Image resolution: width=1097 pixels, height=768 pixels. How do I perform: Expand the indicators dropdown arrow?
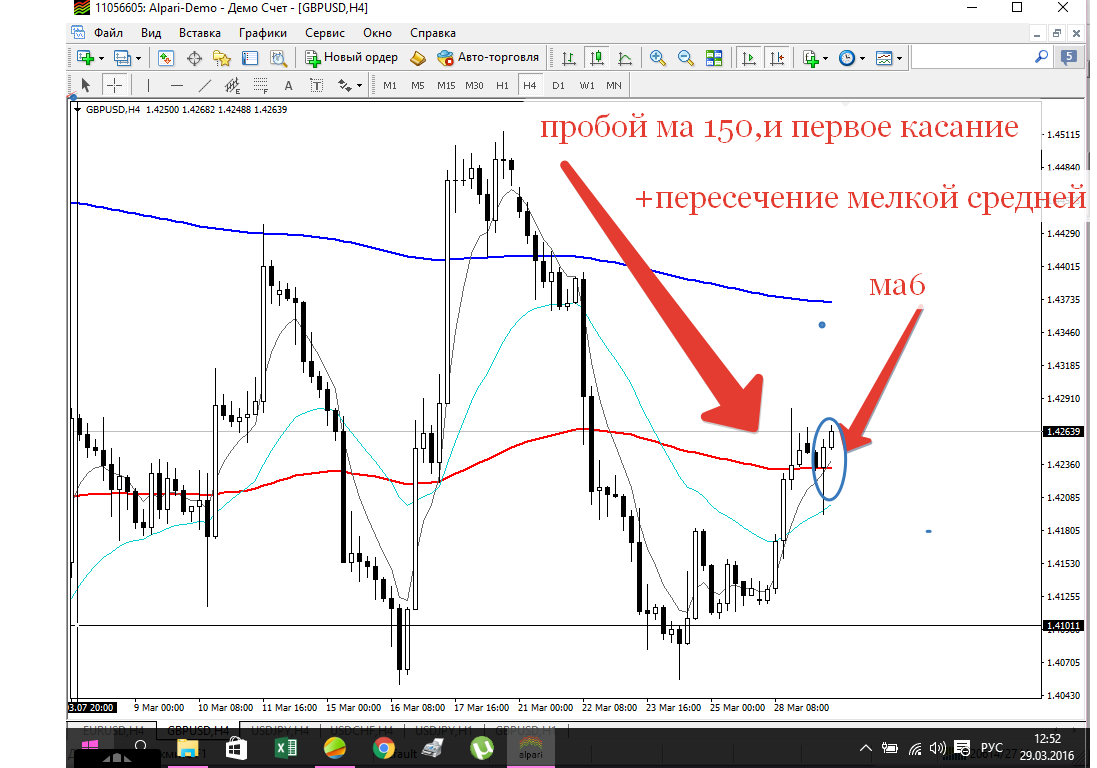click(826, 59)
